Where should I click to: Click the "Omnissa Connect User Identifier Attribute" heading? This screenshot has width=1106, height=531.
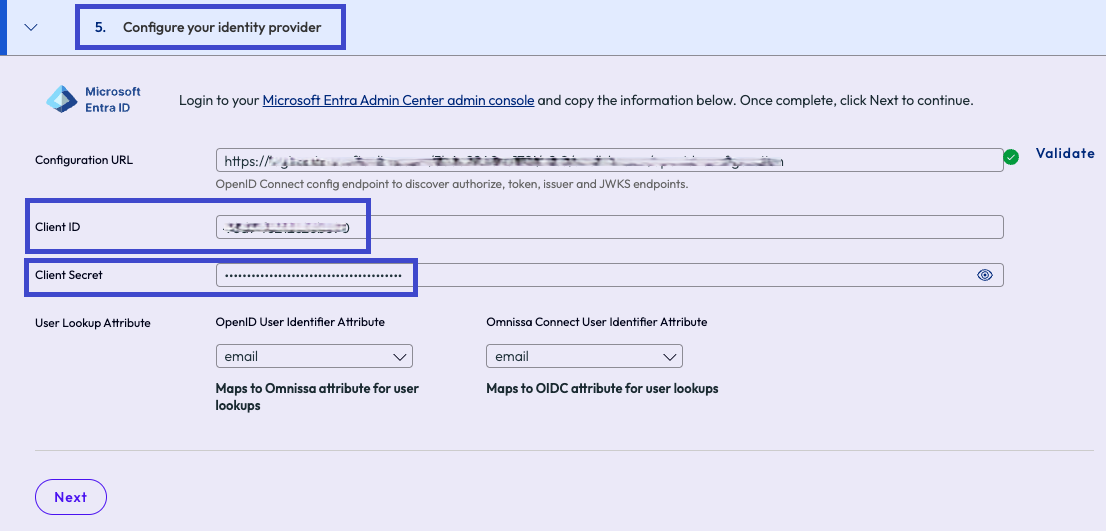coord(597,322)
